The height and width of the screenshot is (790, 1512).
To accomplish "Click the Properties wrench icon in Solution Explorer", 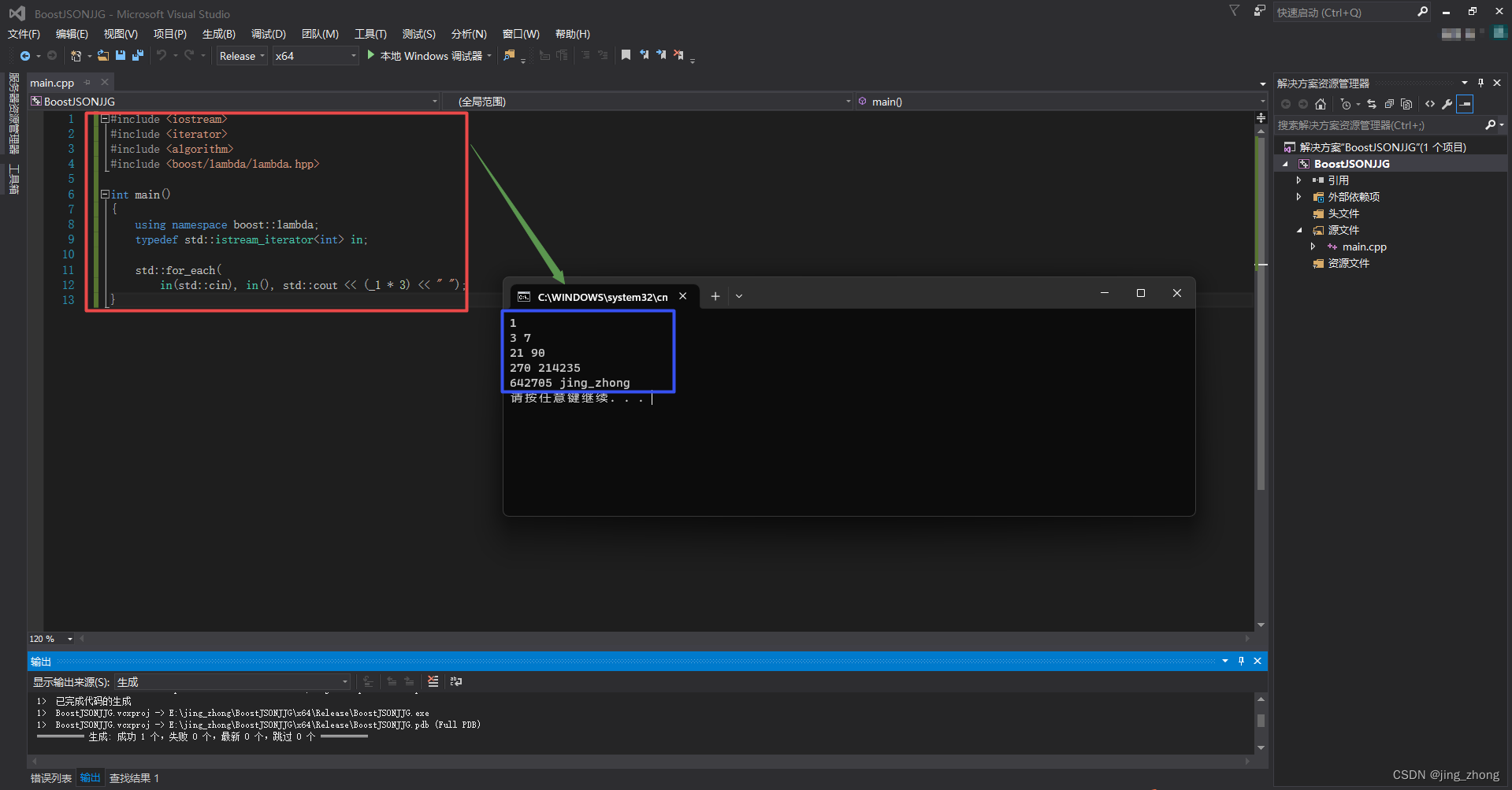I will (1447, 103).
